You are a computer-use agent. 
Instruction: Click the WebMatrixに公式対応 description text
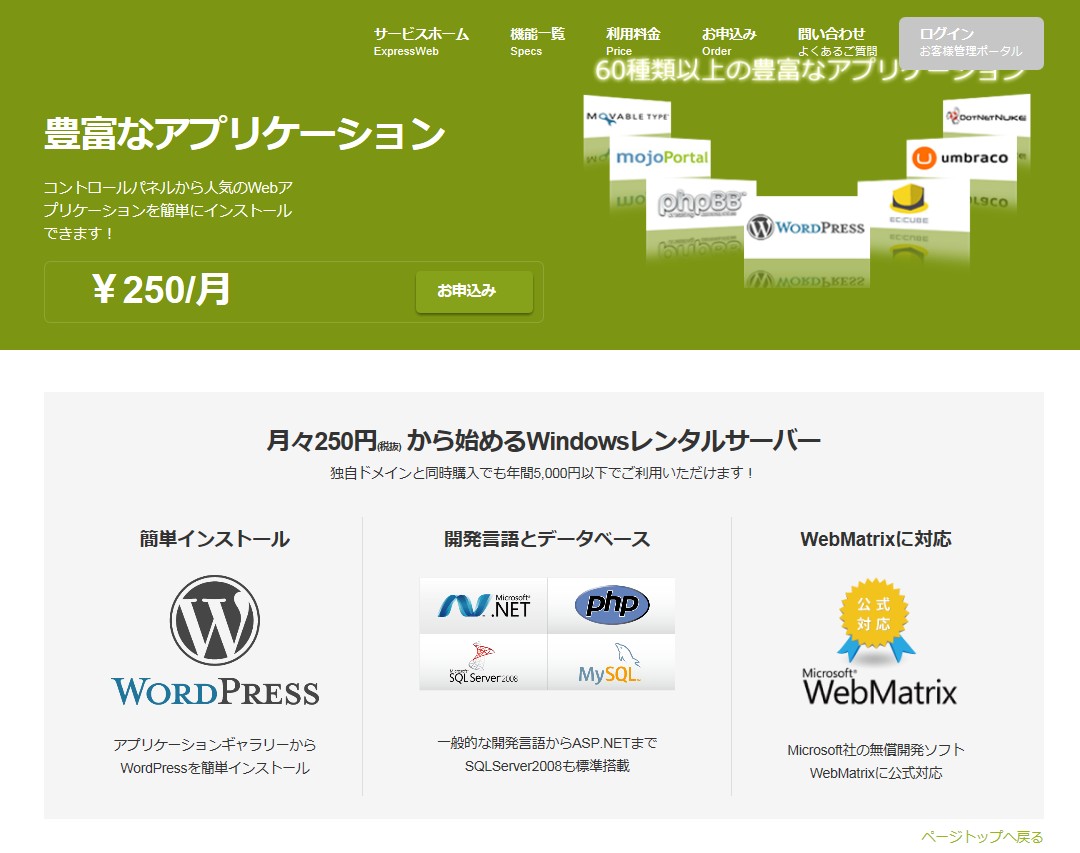click(x=875, y=773)
